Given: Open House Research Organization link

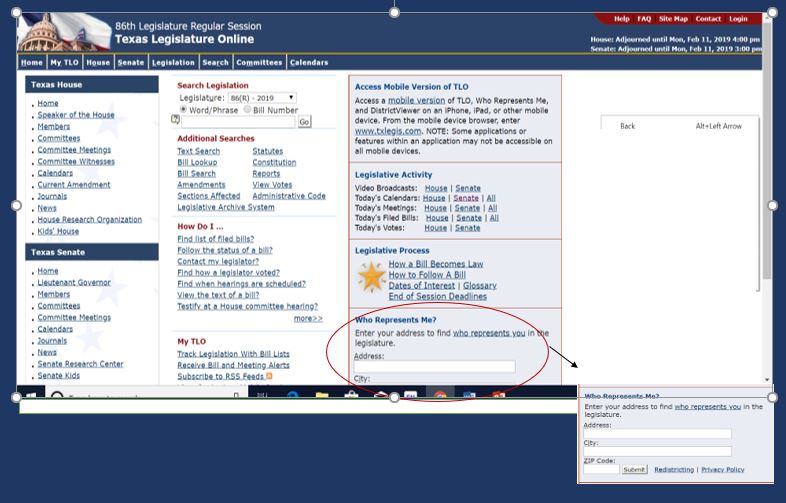Looking at the screenshot, I should pos(90,220).
